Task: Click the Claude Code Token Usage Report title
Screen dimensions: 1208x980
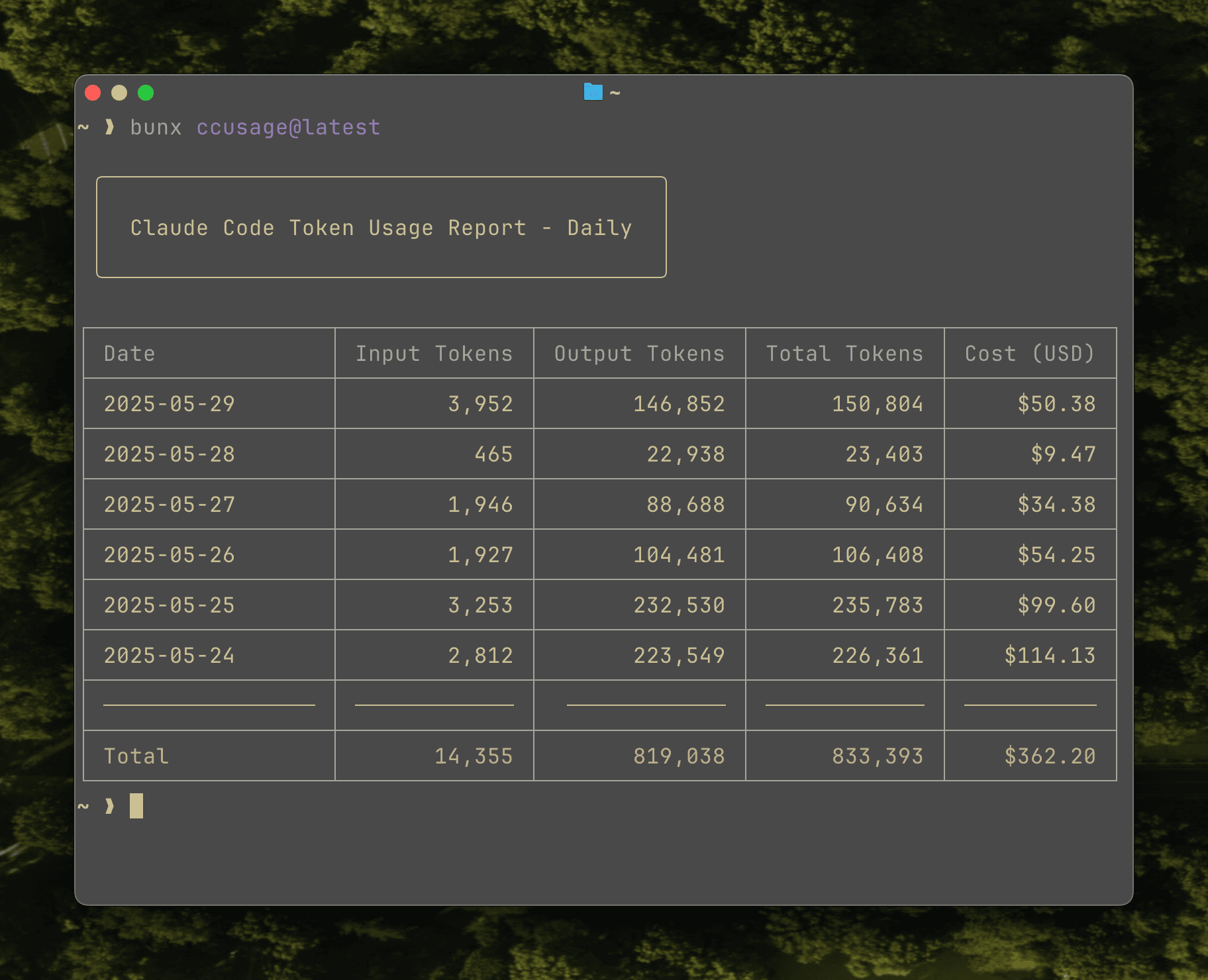Action: [x=381, y=228]
